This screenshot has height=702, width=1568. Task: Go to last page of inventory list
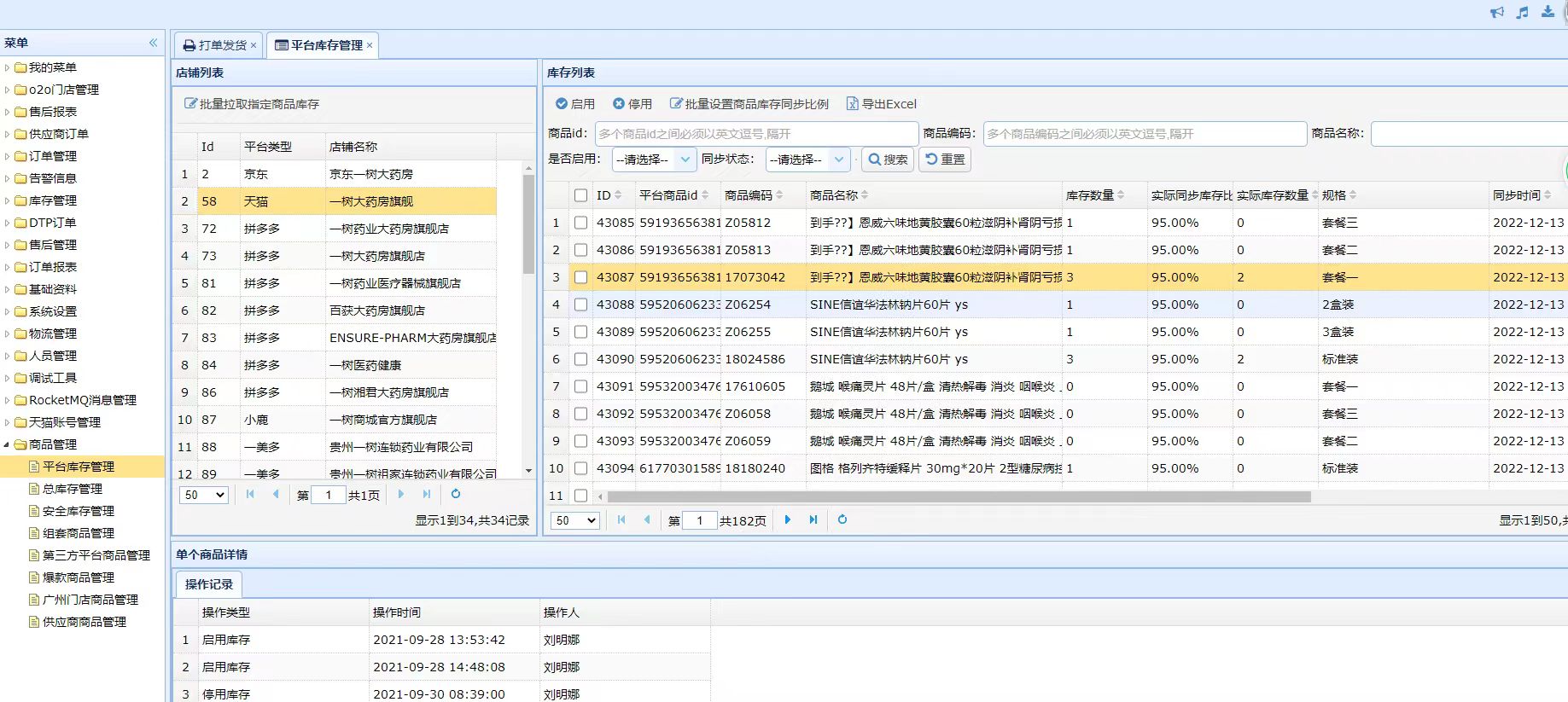pos(813,519)
